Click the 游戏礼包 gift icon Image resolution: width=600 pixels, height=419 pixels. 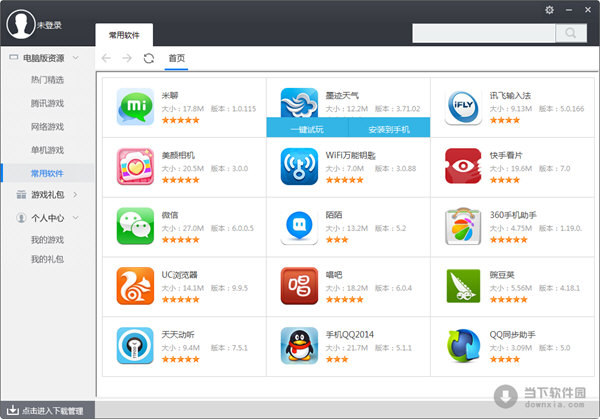click(x=21, y=195)
